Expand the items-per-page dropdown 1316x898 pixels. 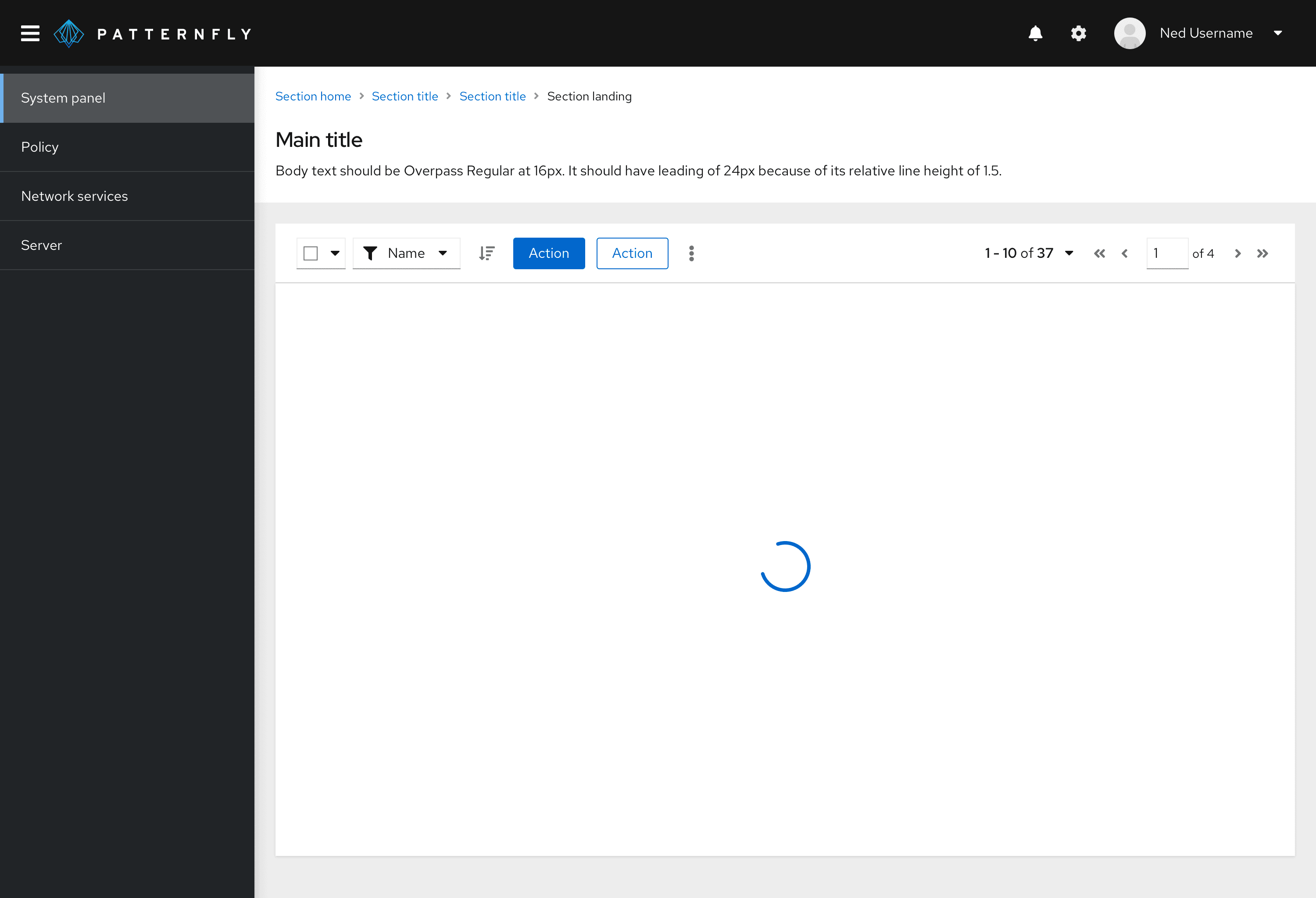(1071, 253)
